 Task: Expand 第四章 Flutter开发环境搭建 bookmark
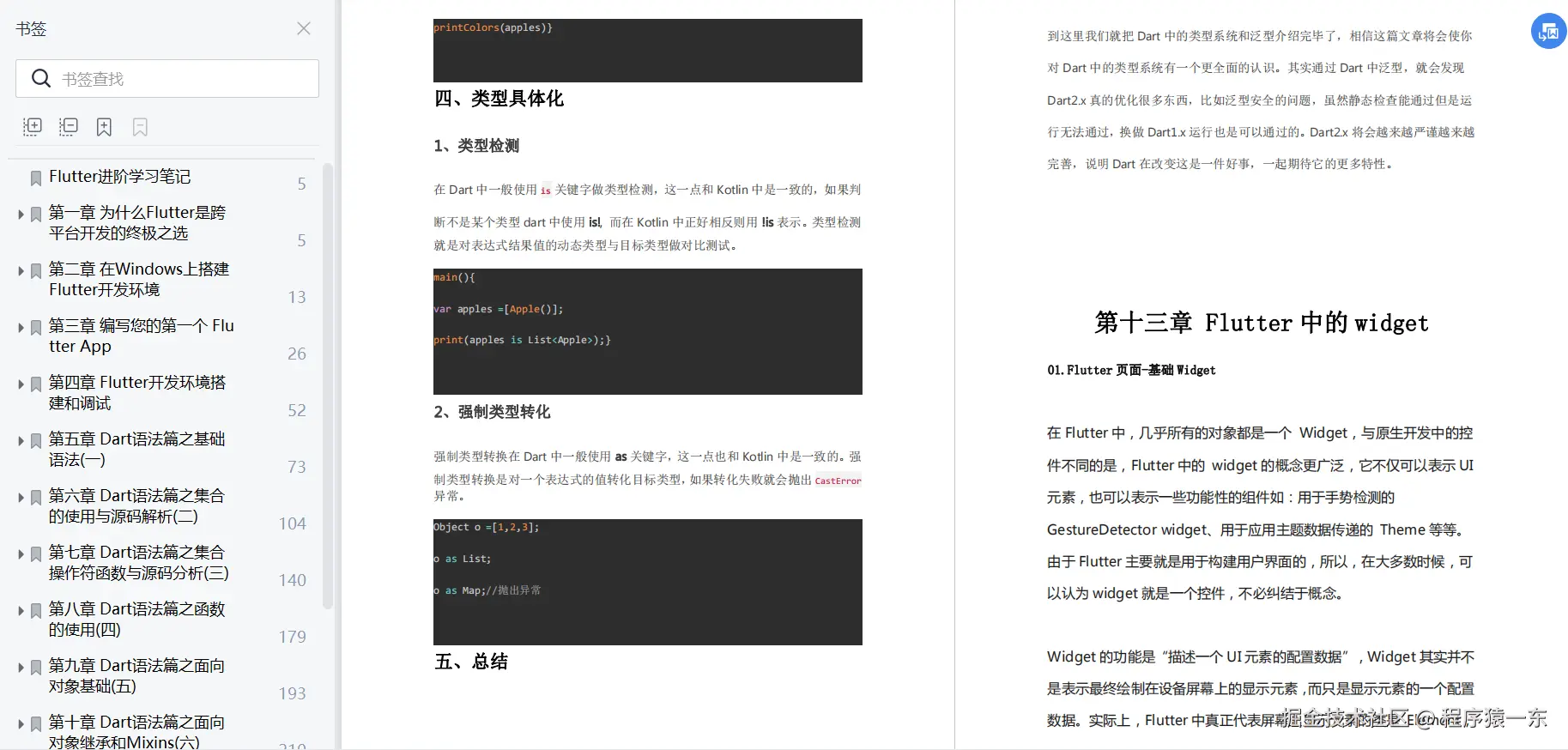pos(21,384)
